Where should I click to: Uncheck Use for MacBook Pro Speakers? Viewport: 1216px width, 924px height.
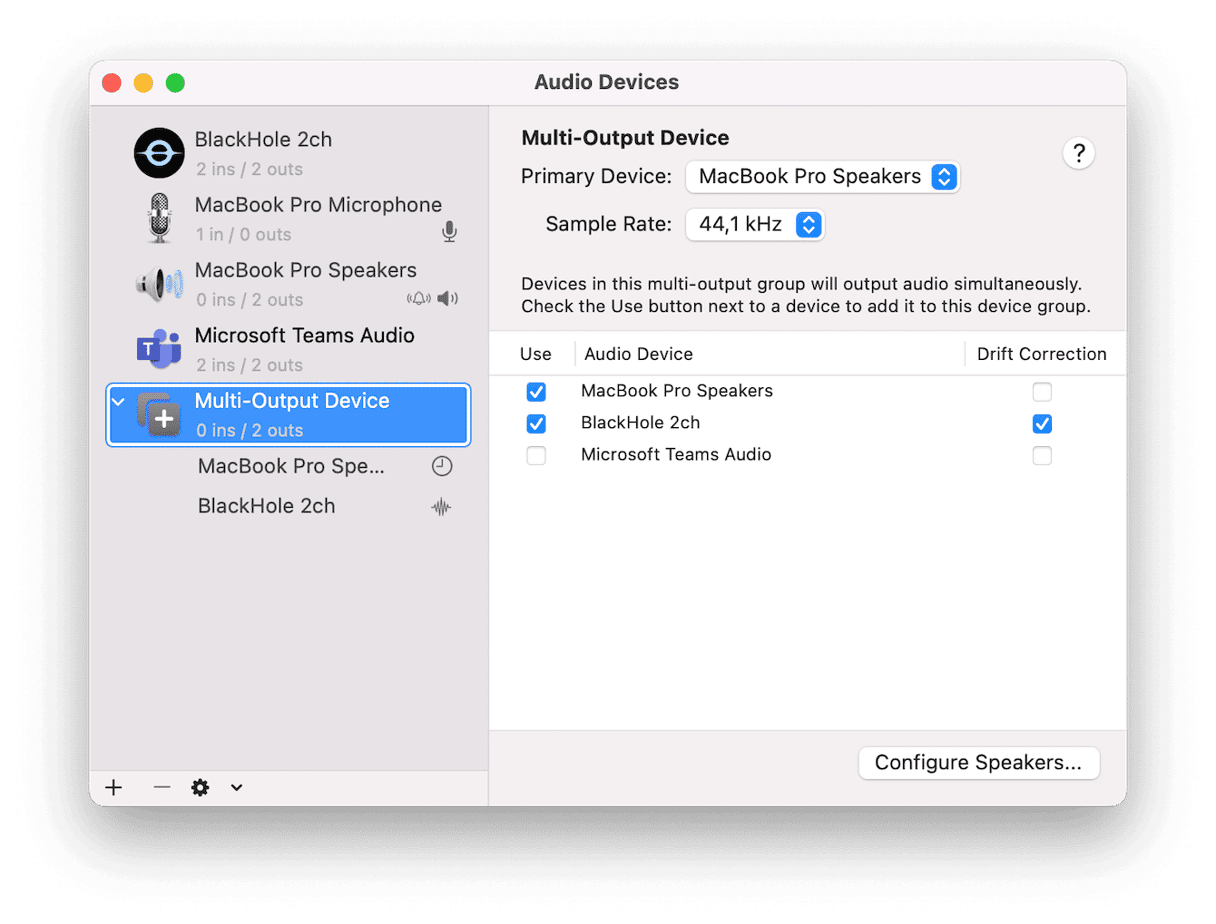pos(536,392)
